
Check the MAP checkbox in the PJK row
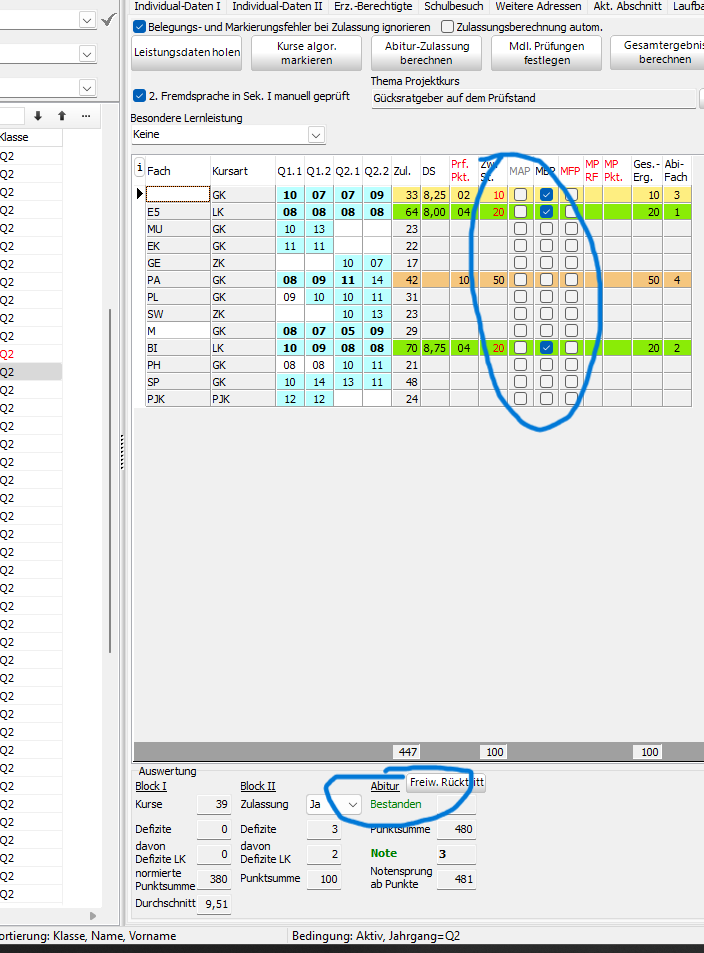520,399
